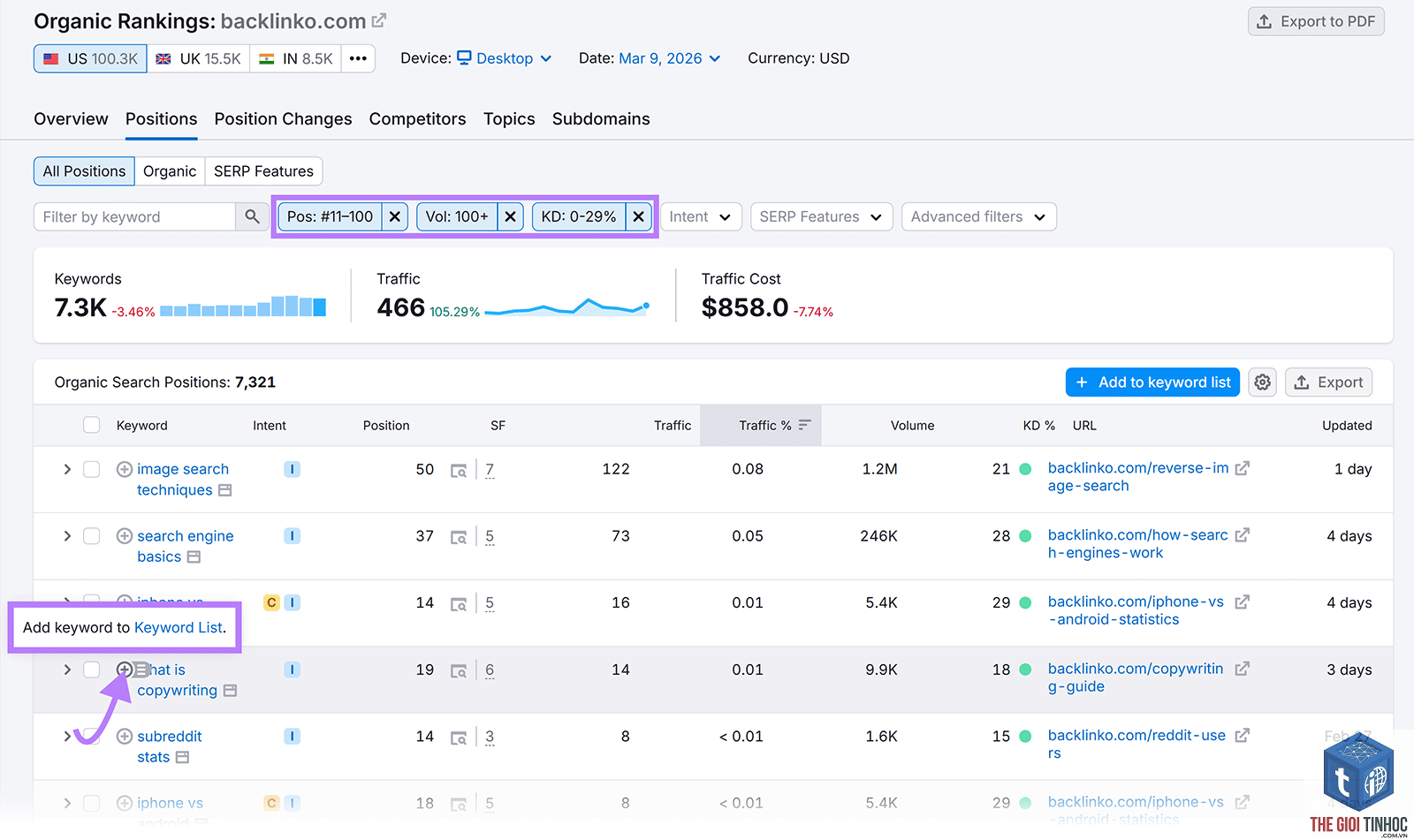The width and height of the screenshot is (1414, 840).
Task: Click the Add to keyword list button
Action: click(1152, 382)
